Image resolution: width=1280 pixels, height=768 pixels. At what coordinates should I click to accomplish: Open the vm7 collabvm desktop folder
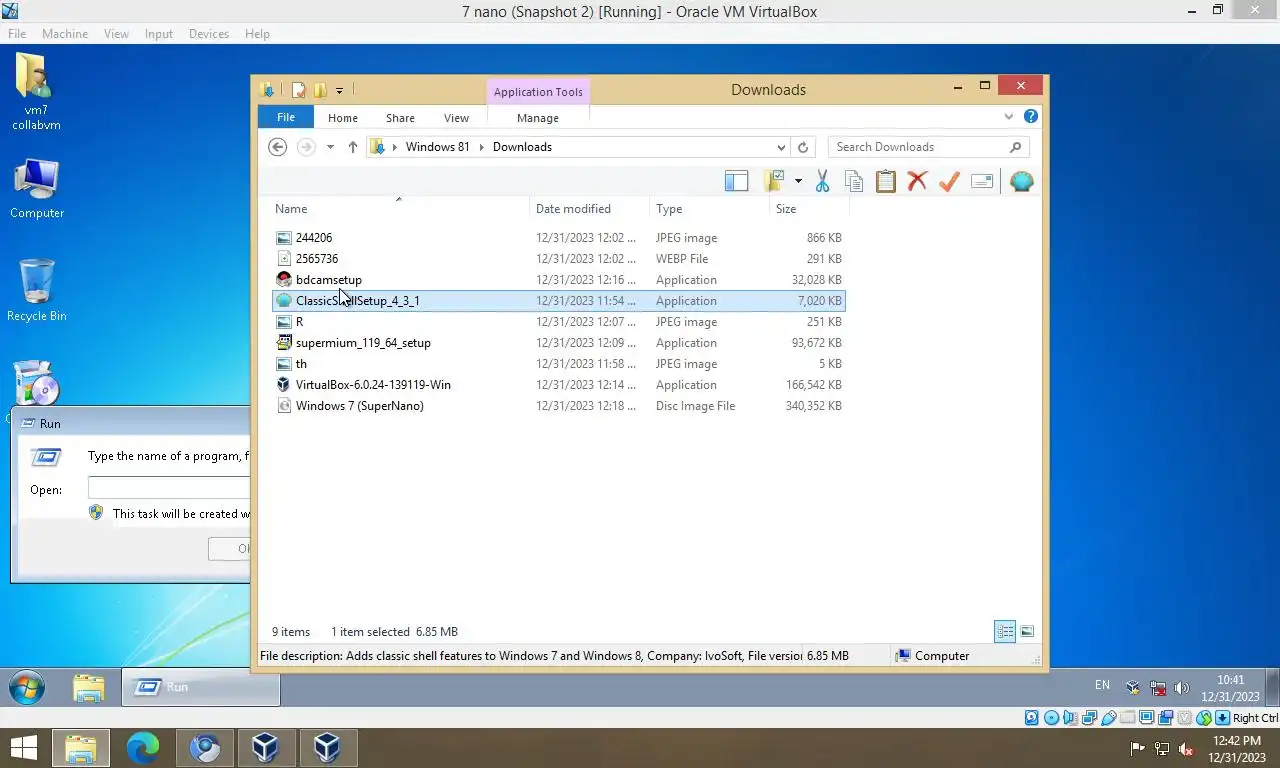[x=36, y=92]
